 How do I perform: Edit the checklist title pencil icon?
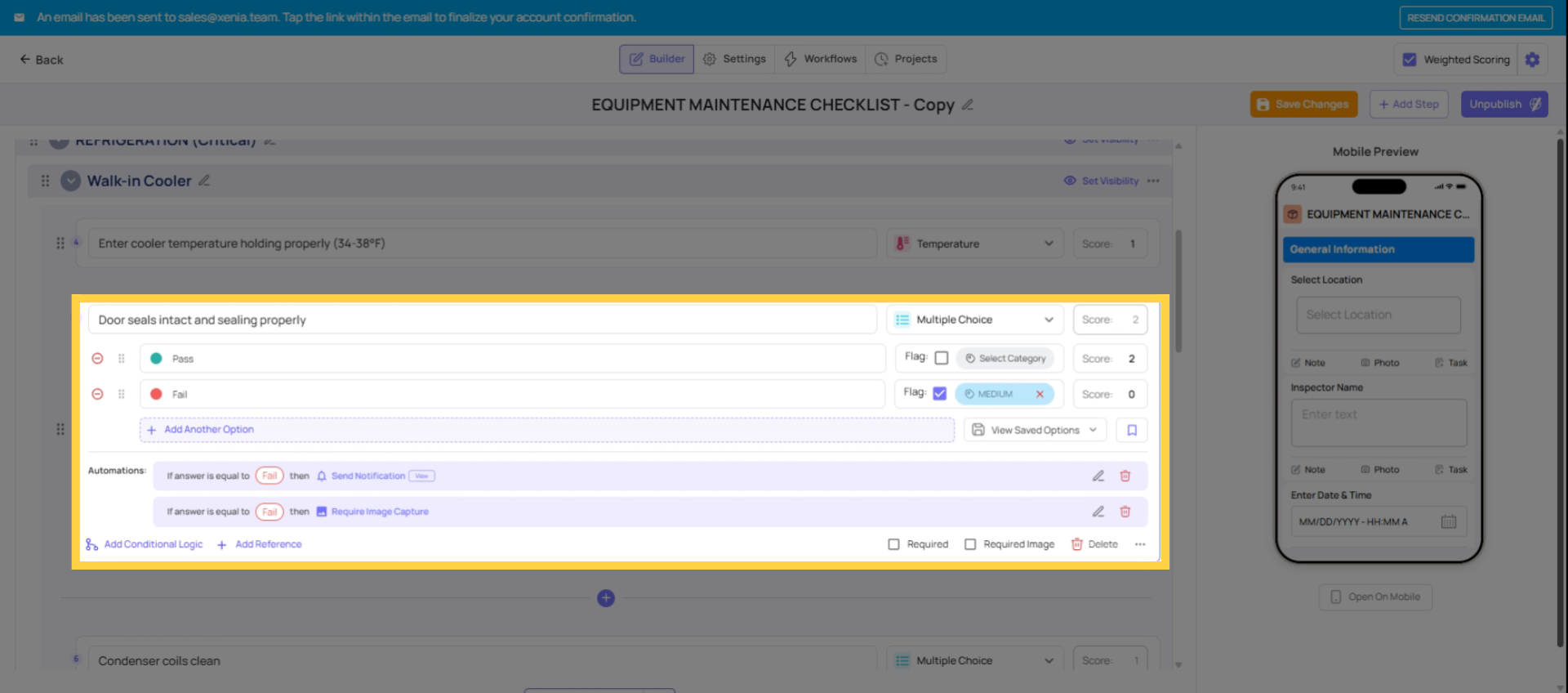click(968, 105)
